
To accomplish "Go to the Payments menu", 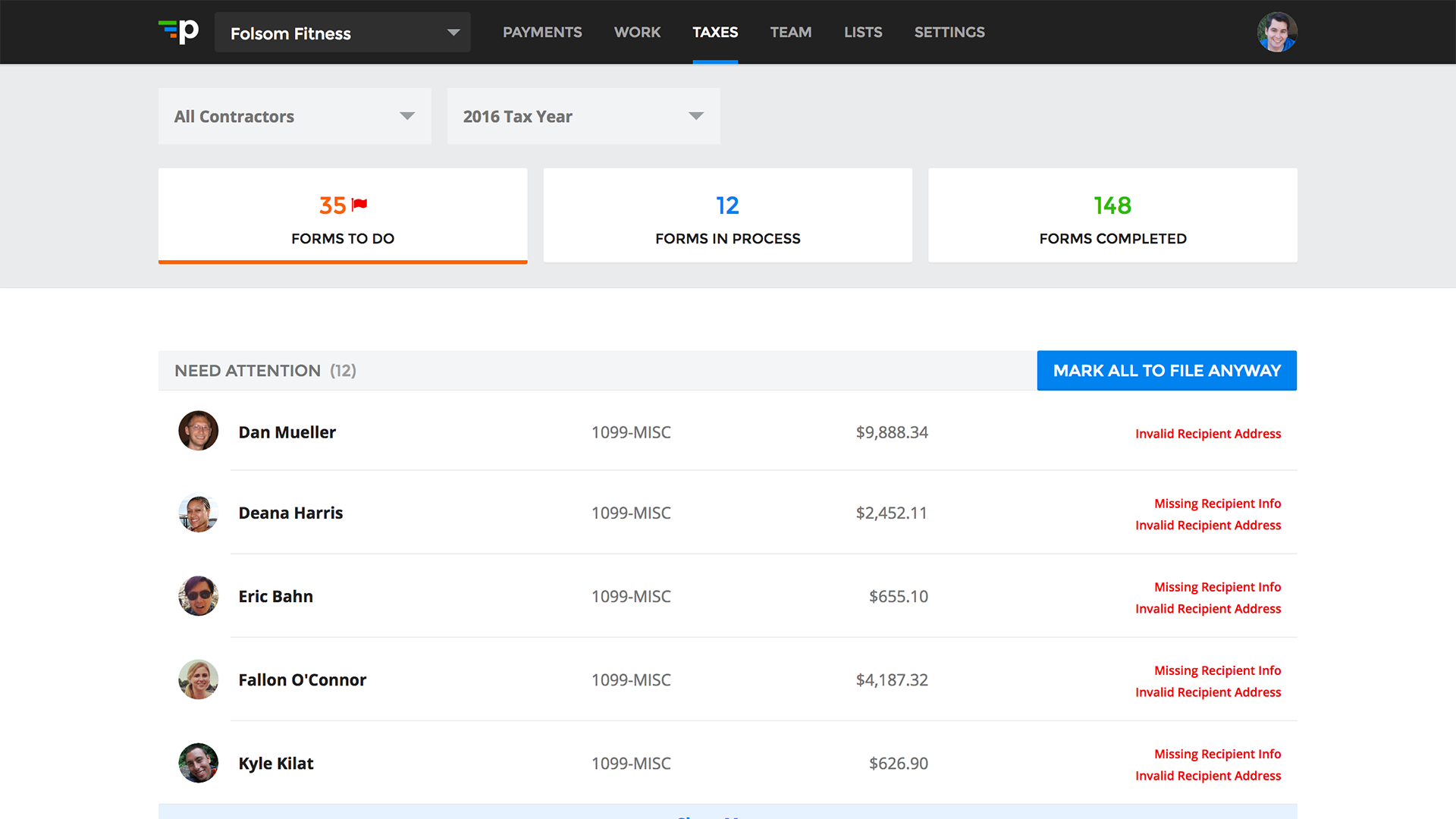I will point(542,32).
